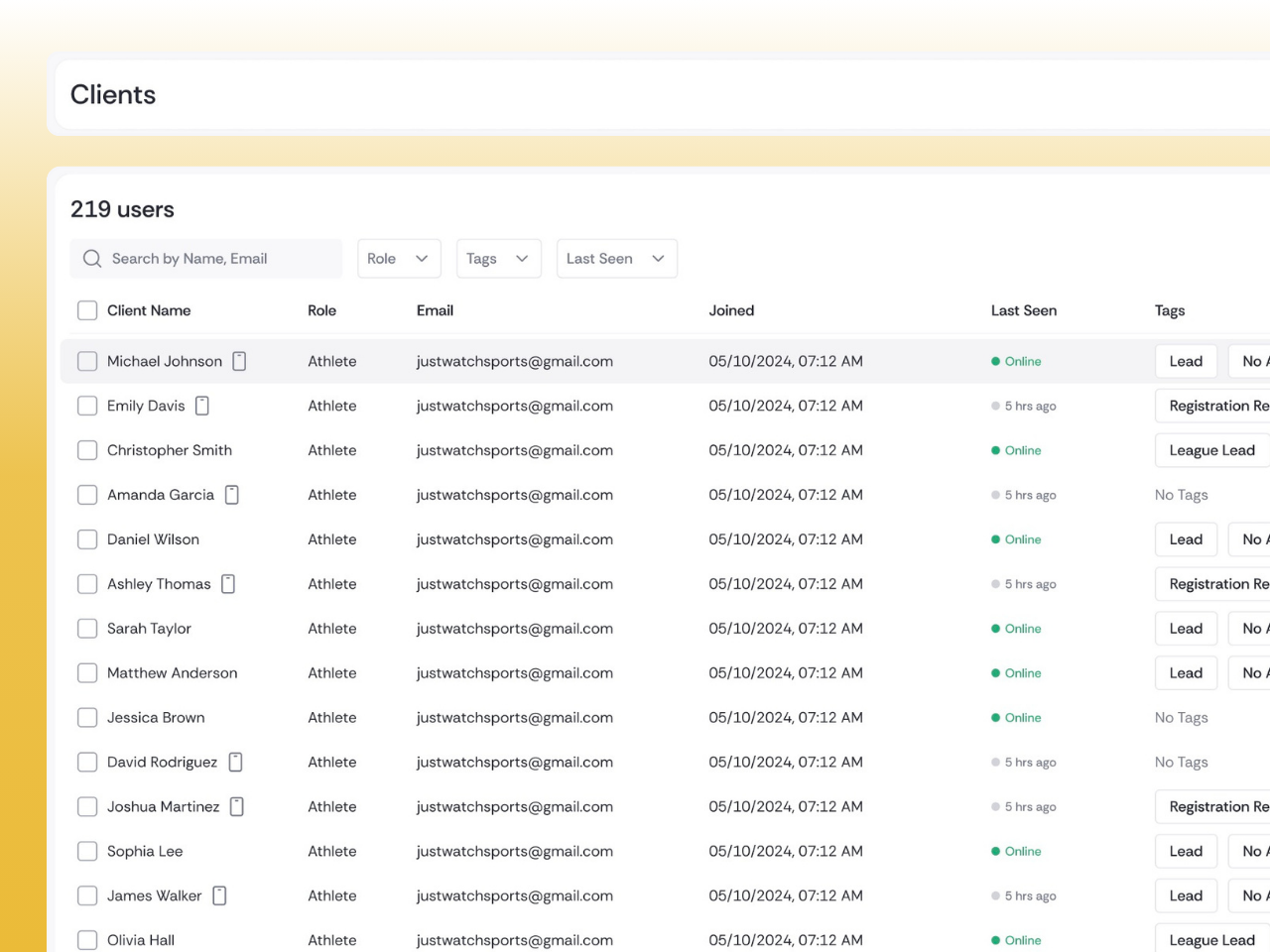The width and height of the screenshot is (1270, 952).
Task: Click the Last Seen column header
Action: click(1024, 310)
